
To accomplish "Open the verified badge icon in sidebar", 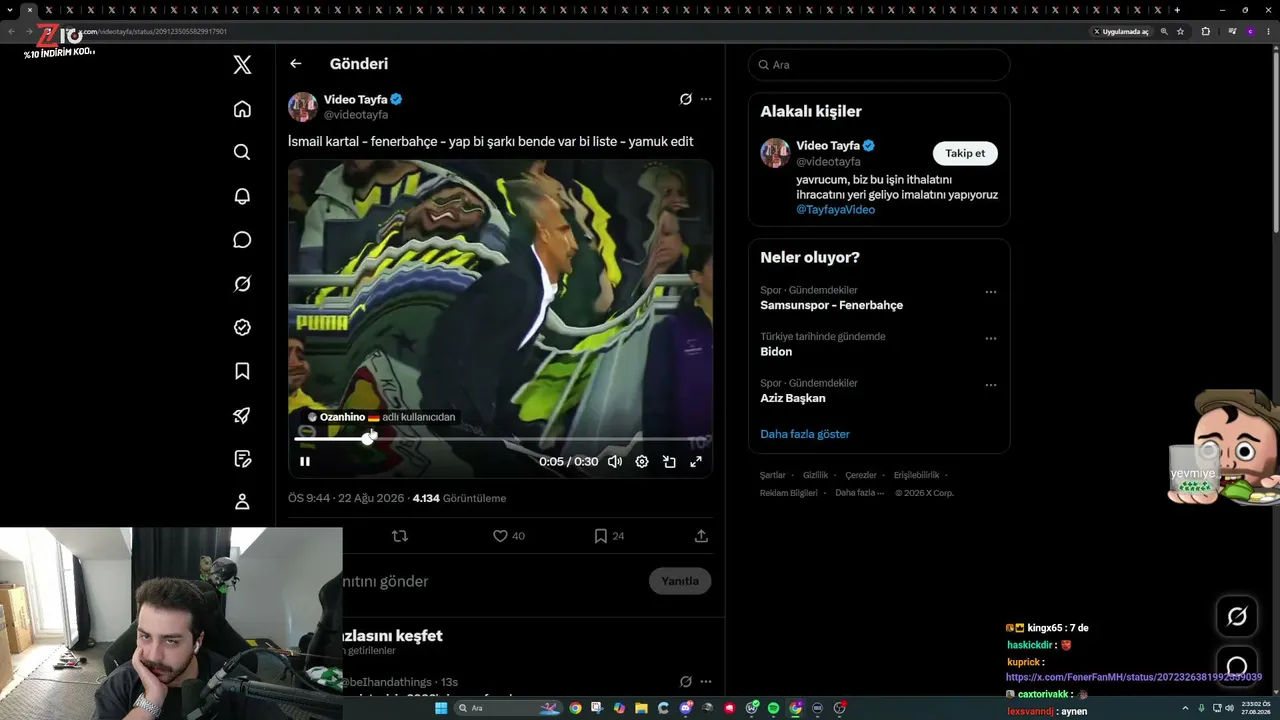I will [x=242, y=327].
